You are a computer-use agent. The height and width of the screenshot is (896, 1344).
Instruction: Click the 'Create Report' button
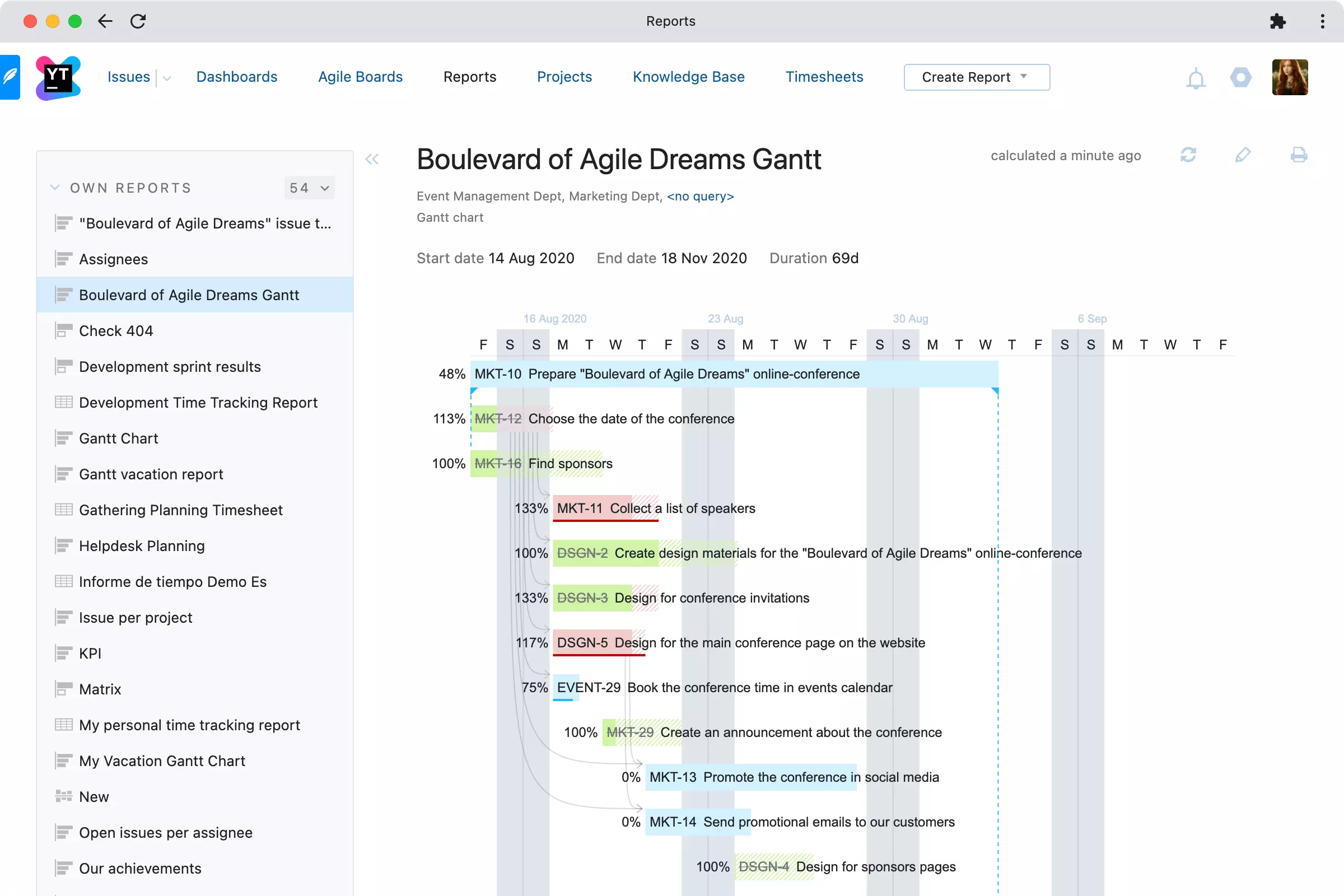click(976, 77)
